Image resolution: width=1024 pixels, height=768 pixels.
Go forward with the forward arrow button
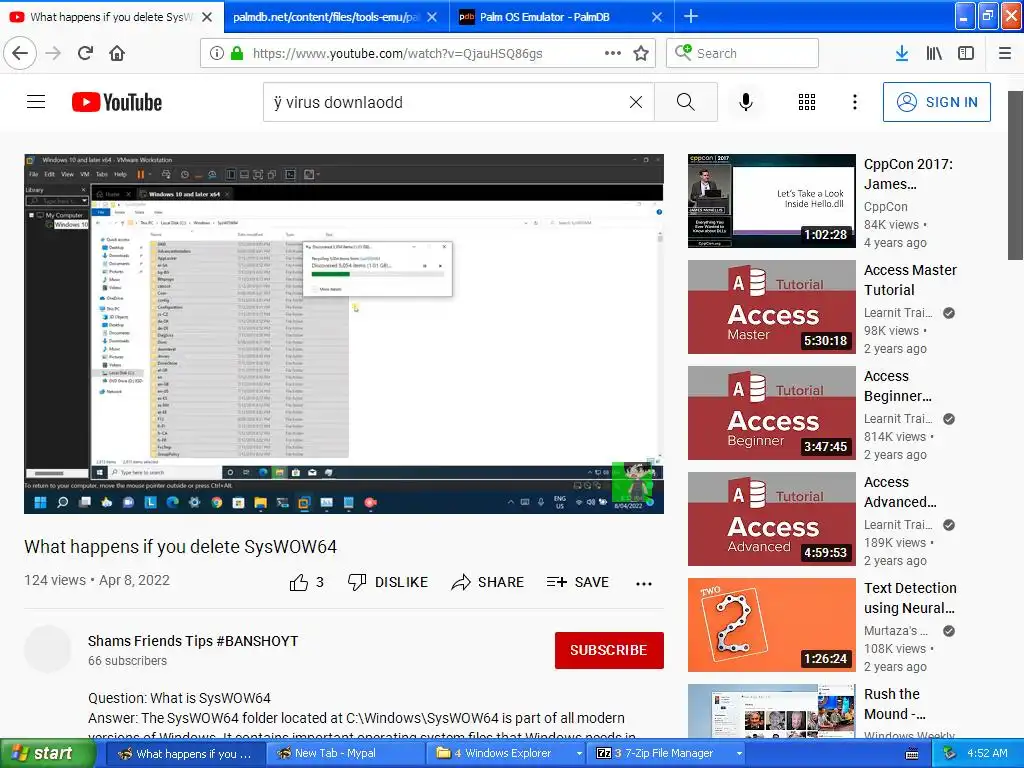(53, 53)
